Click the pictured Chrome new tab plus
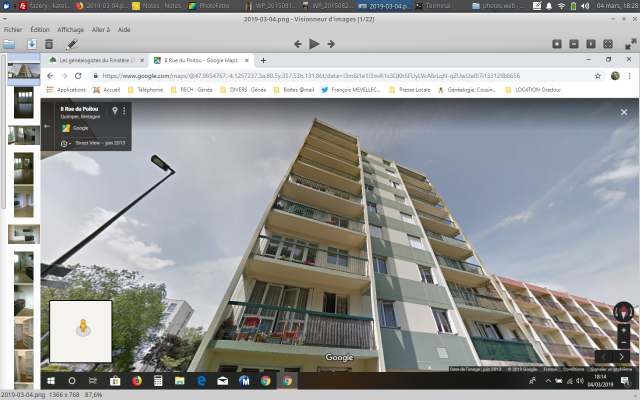The image size is (640, 400). pyautogui.click(x=263, y=60)
